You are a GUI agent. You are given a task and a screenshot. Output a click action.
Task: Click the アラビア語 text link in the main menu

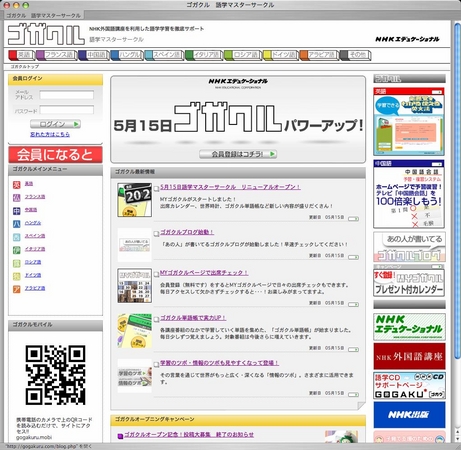pyautogui.click(x=35, y=288)
